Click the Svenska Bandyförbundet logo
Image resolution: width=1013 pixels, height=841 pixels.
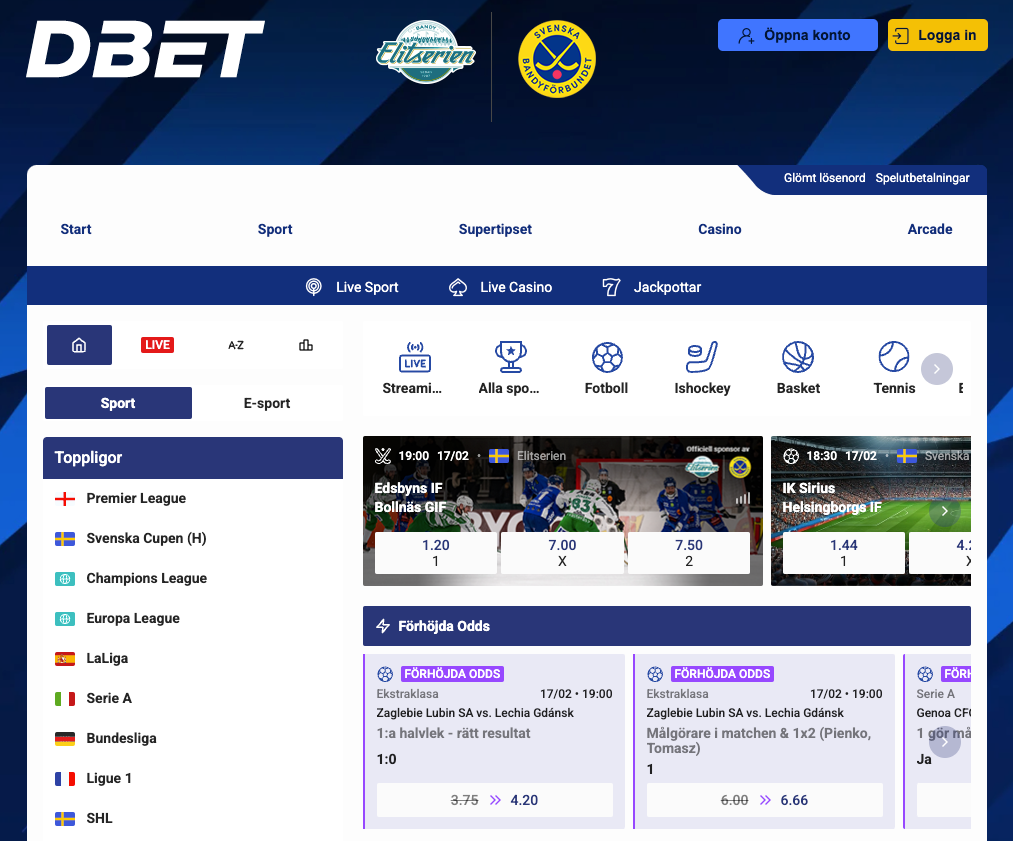(x=557, y=59)
